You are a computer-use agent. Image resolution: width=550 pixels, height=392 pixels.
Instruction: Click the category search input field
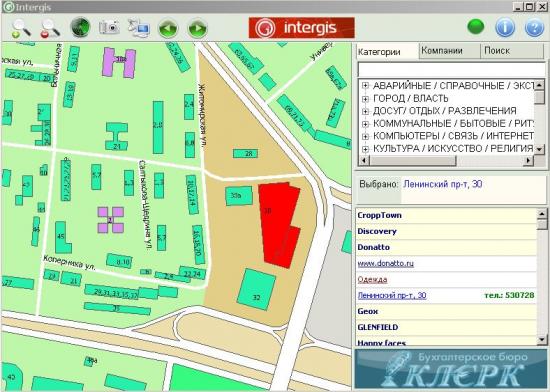[x=451, y=69]
